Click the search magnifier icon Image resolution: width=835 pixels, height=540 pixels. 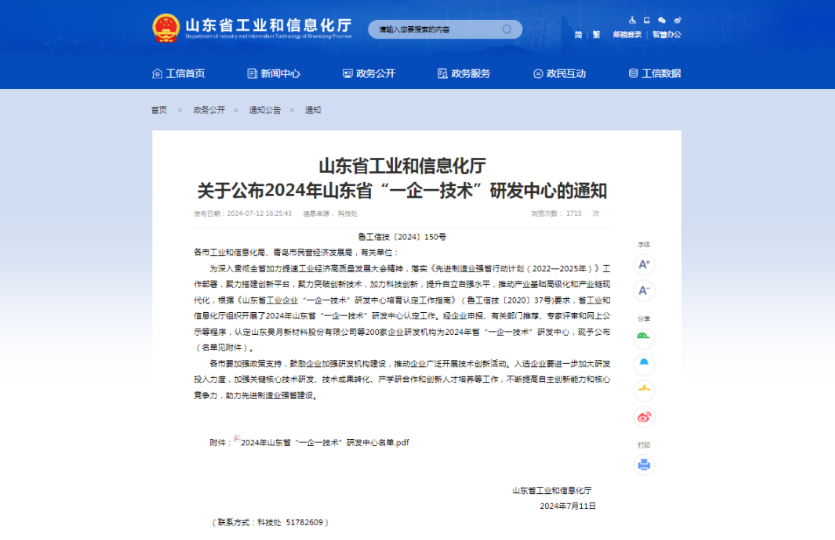(507, 29)
